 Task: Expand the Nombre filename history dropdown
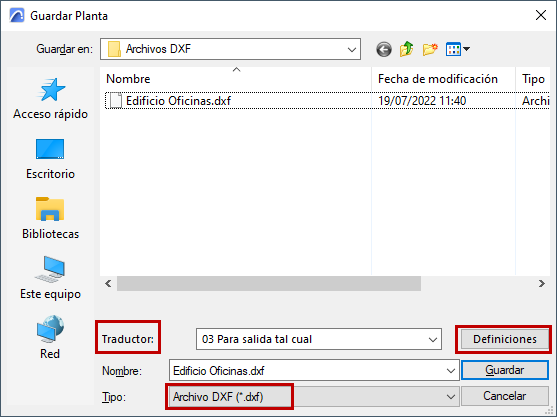[450, 371]
